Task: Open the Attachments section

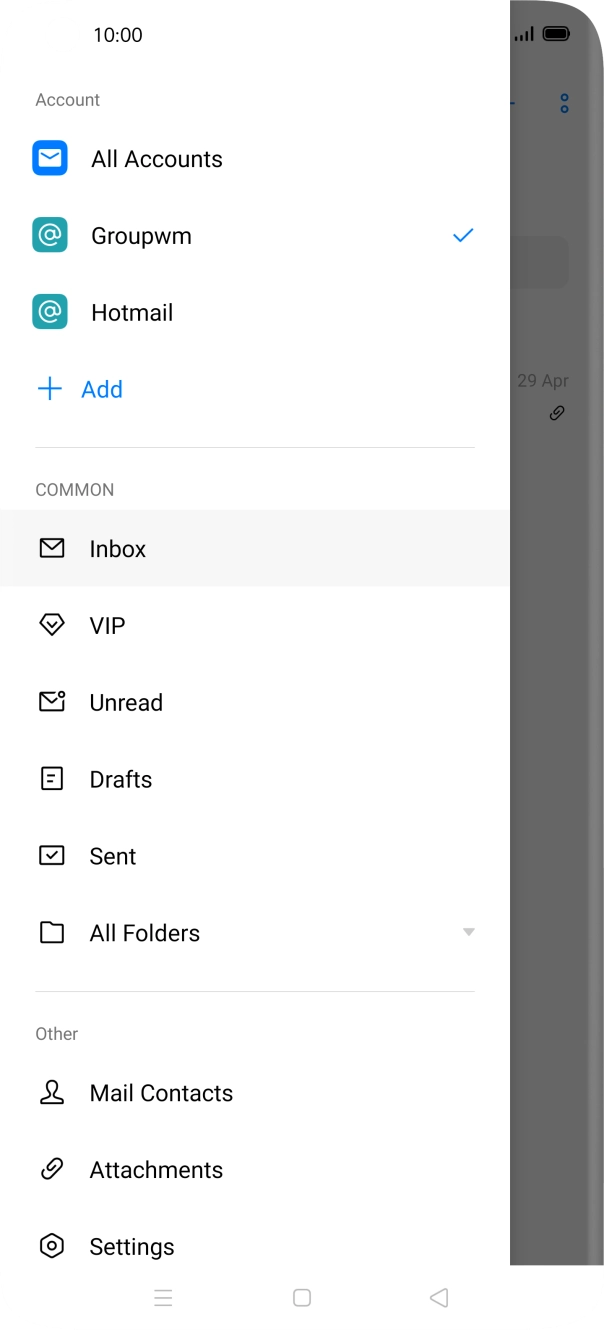Action: [x=156, y=1170]
